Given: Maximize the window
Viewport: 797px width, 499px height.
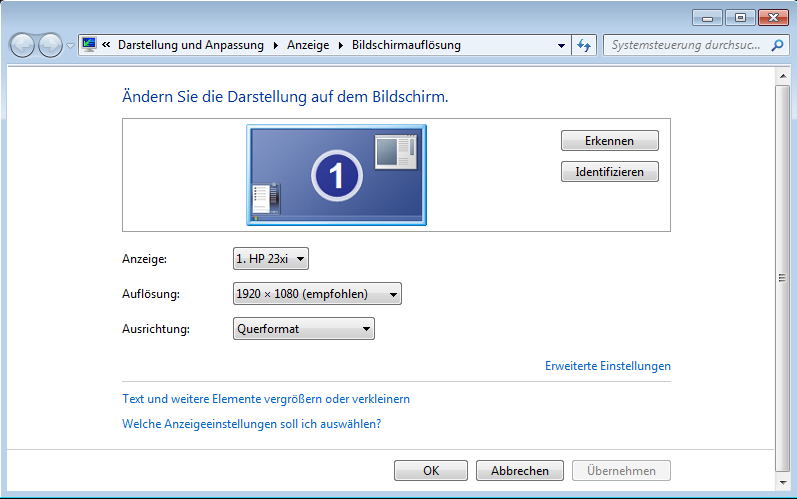Looking at the screenshot, I should 740,18.
